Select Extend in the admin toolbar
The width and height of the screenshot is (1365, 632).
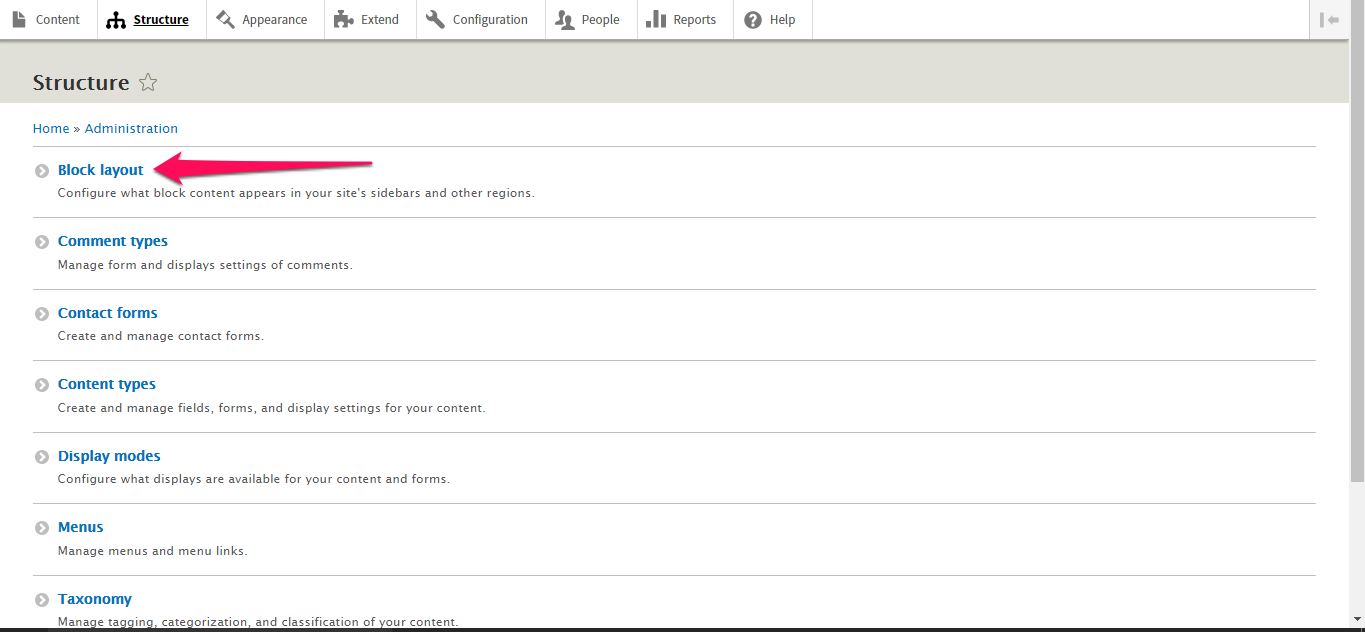tap(367, 20)
